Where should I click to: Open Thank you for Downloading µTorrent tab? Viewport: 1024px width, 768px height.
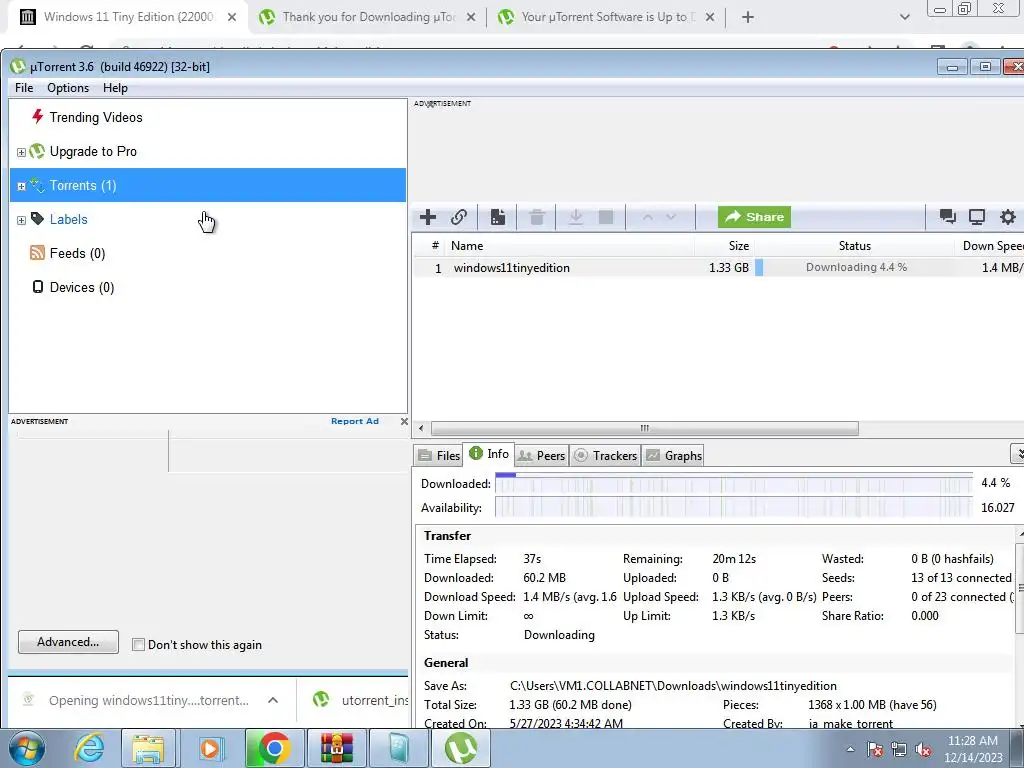(x=368, y=17)
